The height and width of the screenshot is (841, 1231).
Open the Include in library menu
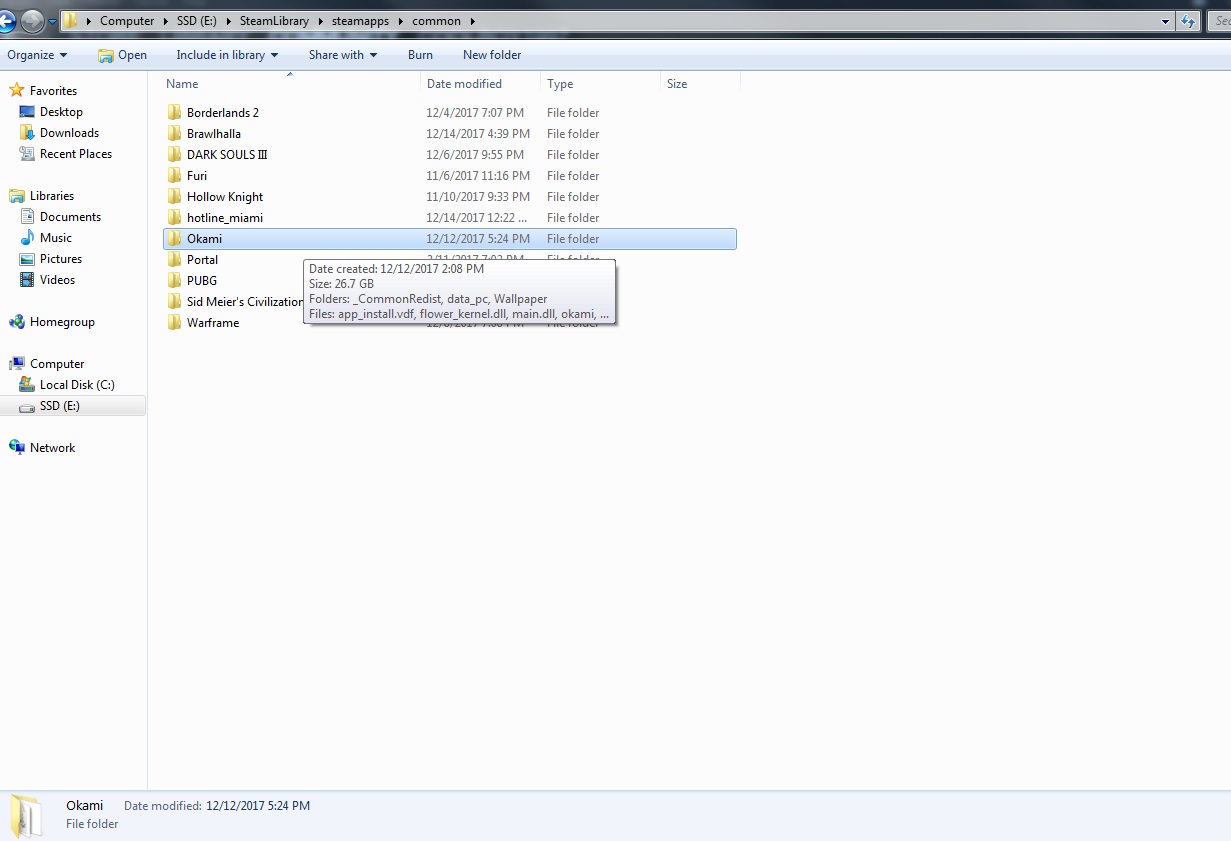[x=227, y=55]
